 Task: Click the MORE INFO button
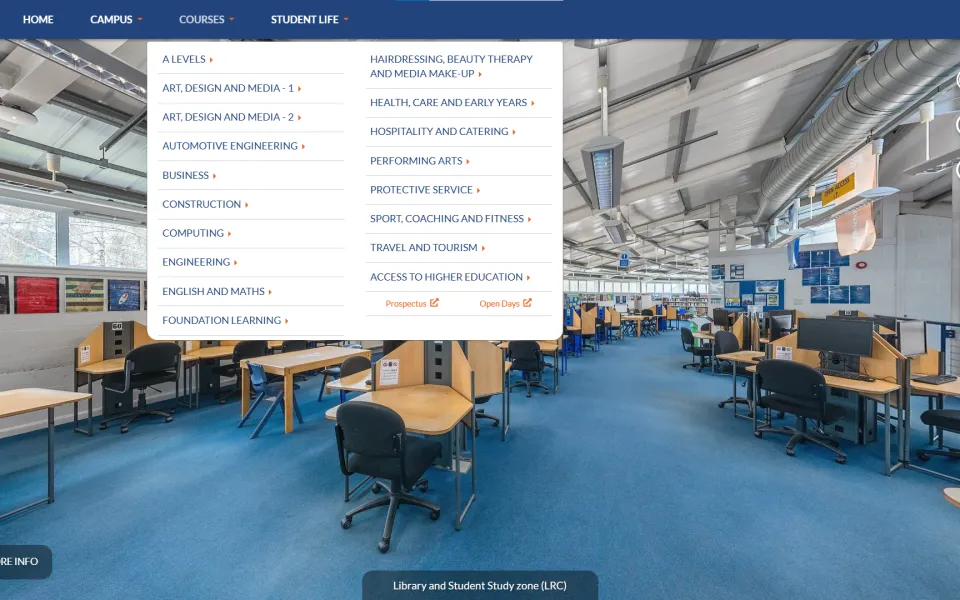[24, 561]
